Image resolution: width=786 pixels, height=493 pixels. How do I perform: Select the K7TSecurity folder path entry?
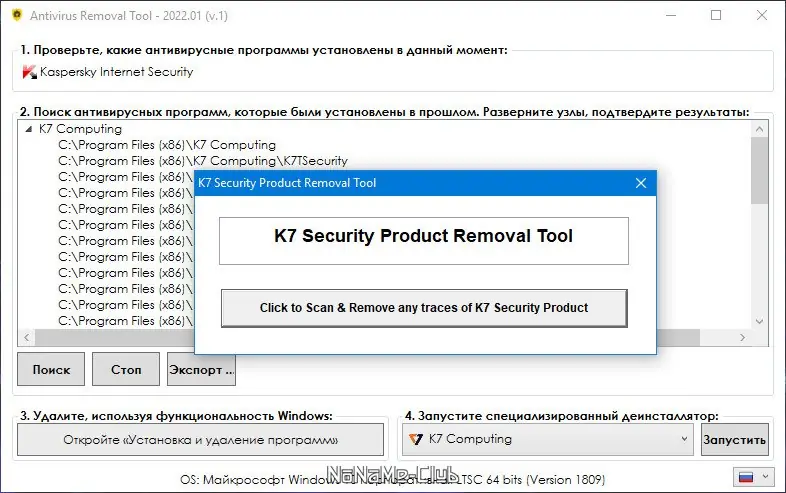(x=203, y=161)
